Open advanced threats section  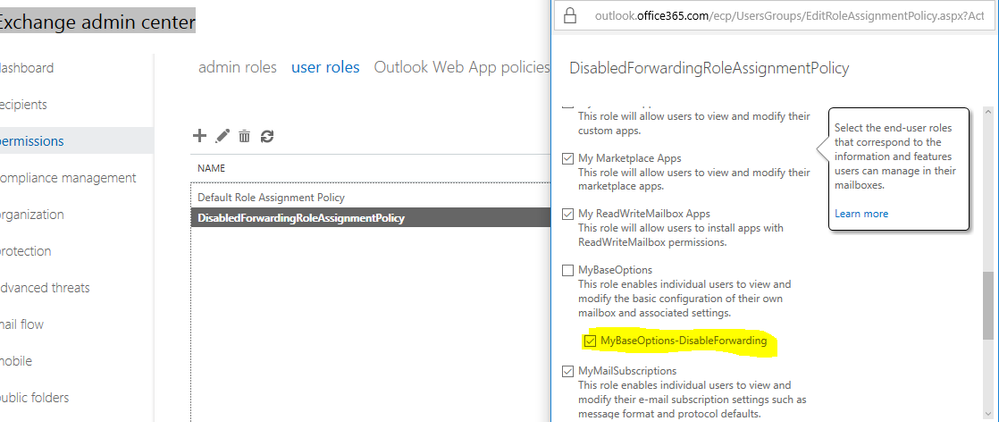click(x=45, y=287)
